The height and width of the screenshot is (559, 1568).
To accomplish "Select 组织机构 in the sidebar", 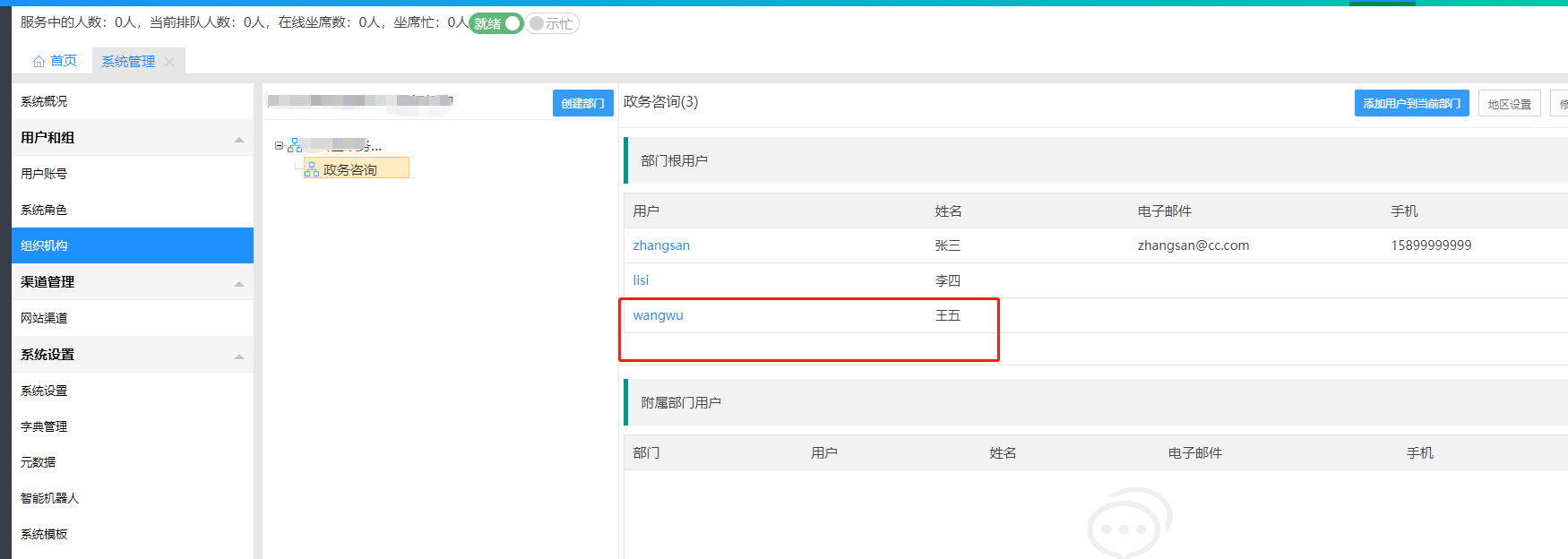I will tap(133, 245).
